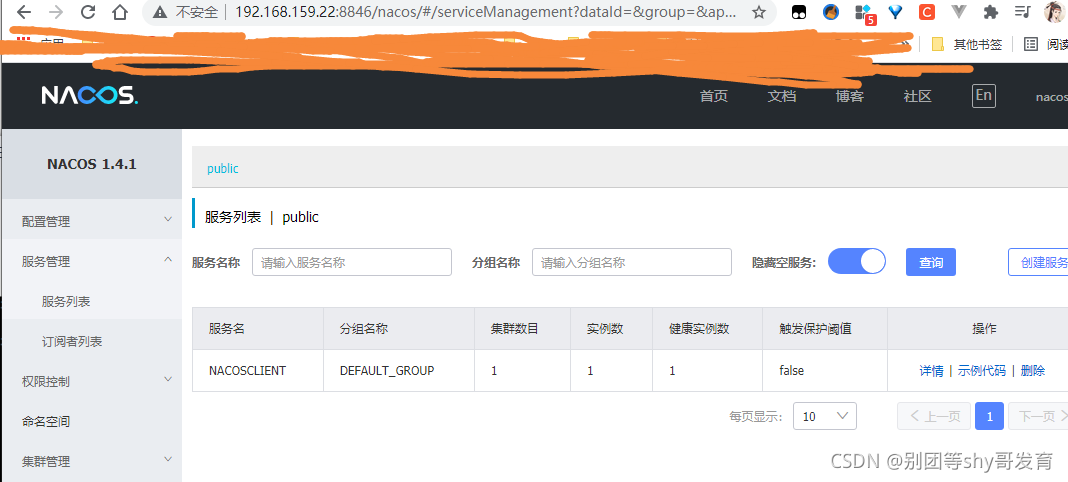The image size is (1068, 482).
Task: Switch language with the En button
Action: coord(984,95)
